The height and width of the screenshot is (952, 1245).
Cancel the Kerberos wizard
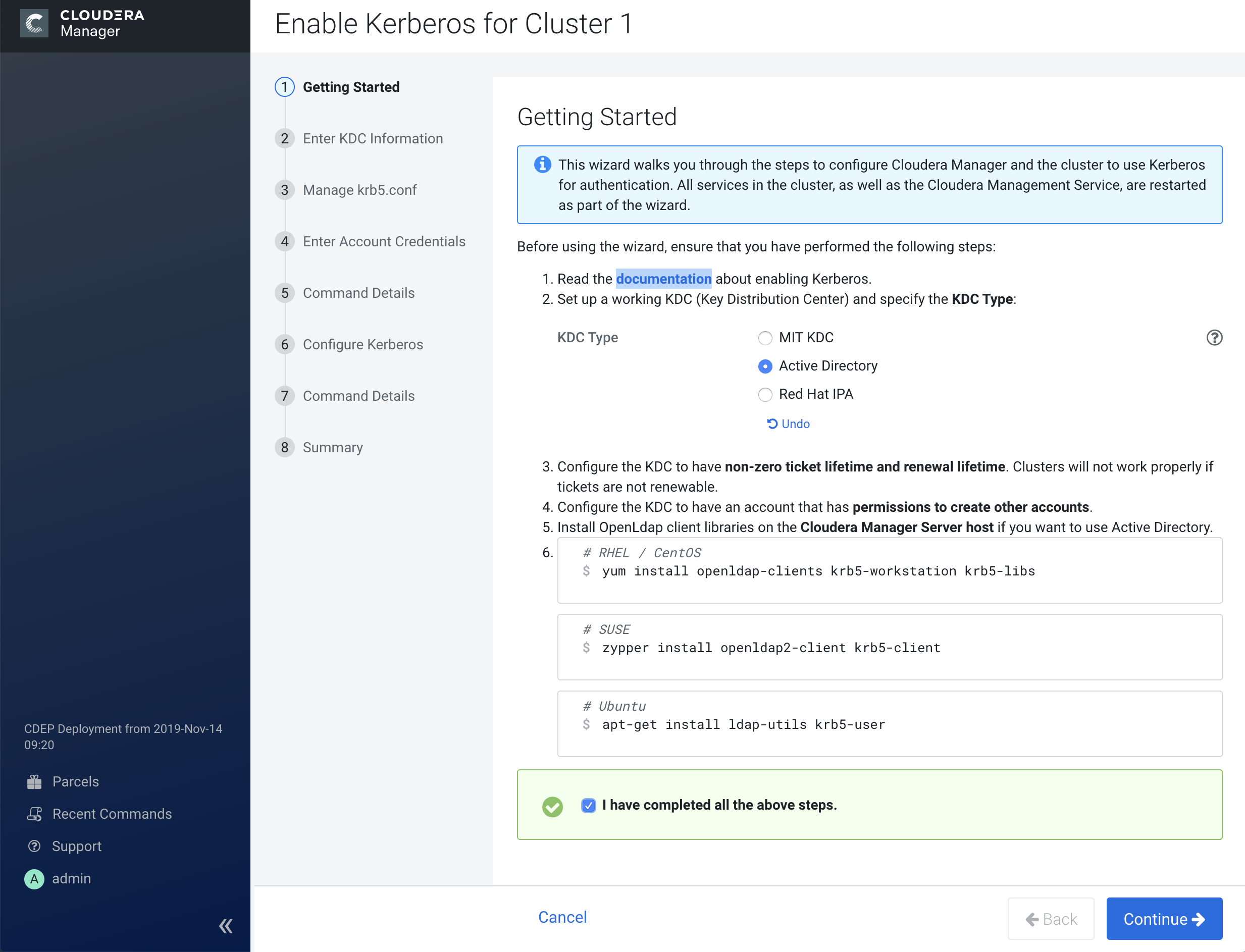(x=562, y=918)
